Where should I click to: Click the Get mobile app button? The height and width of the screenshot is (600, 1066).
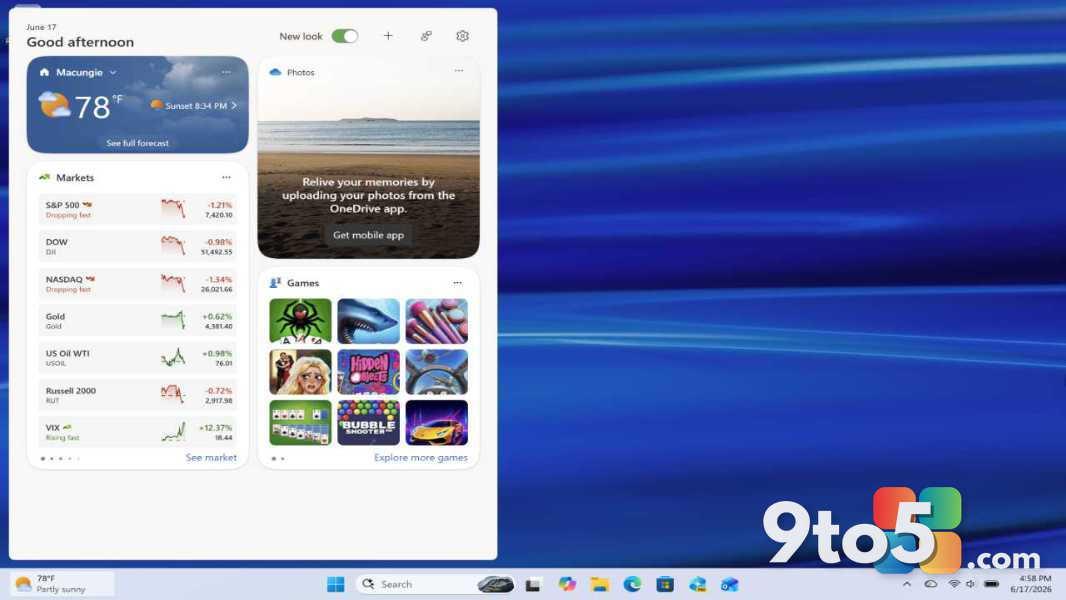point(368,235)
